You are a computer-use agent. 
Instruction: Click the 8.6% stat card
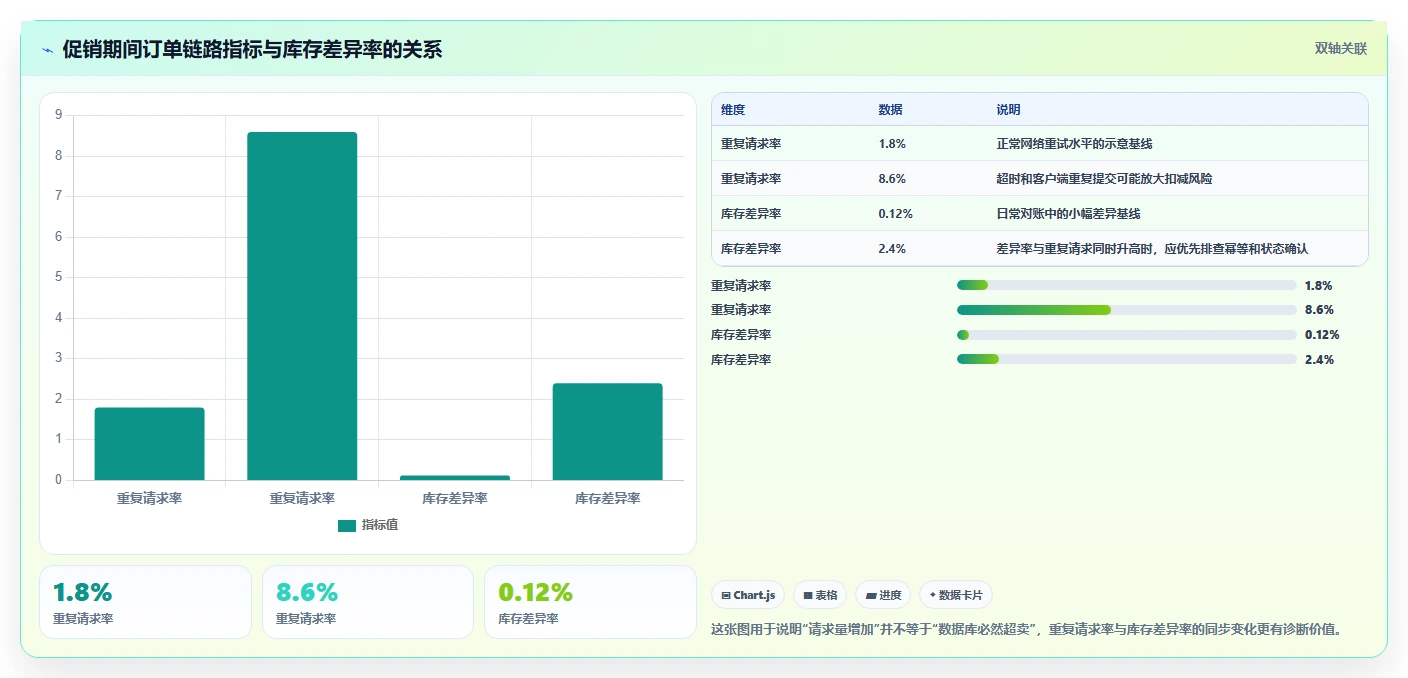click(368, 602)
